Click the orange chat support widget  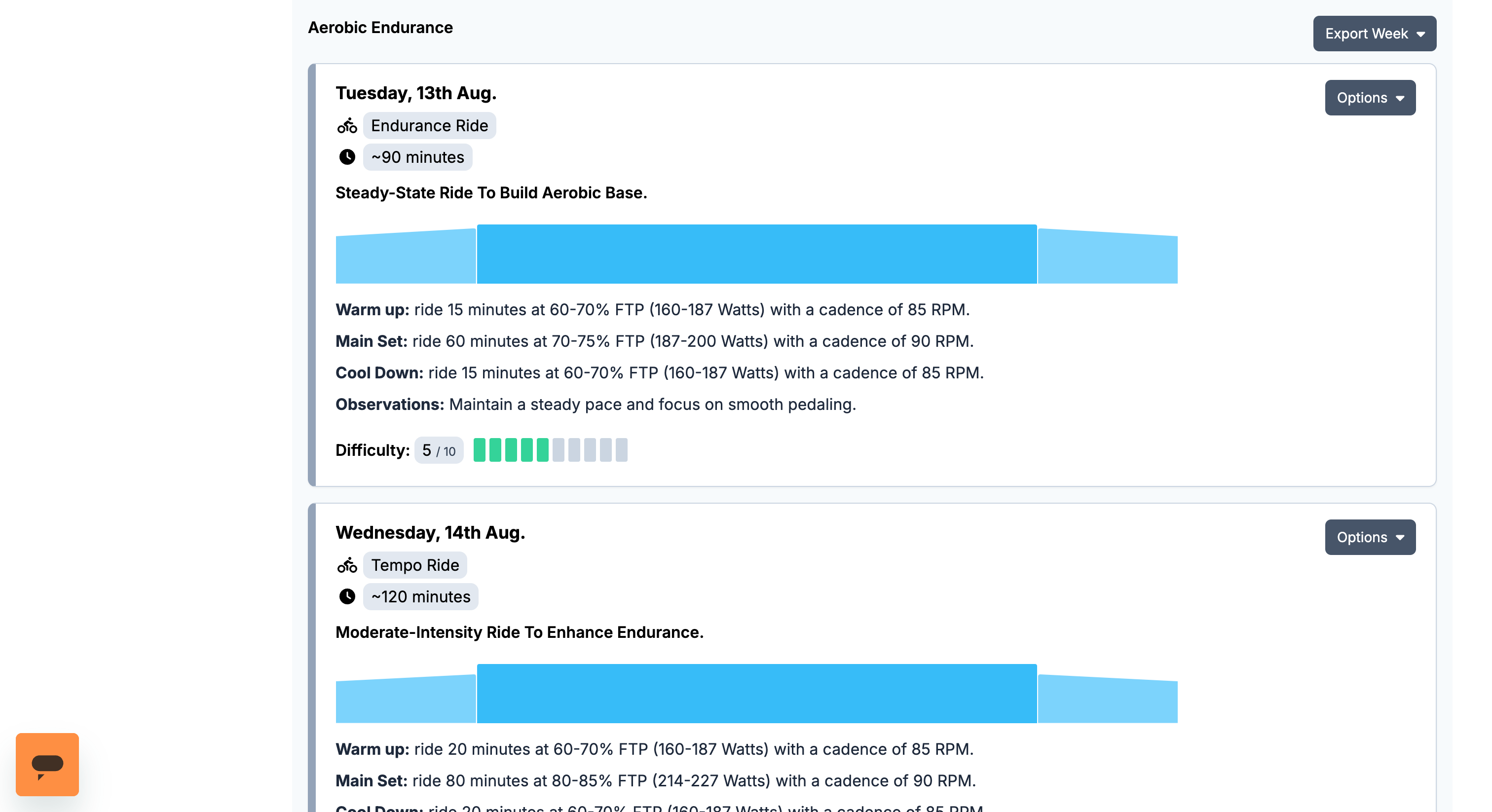[x=47, y=764]
